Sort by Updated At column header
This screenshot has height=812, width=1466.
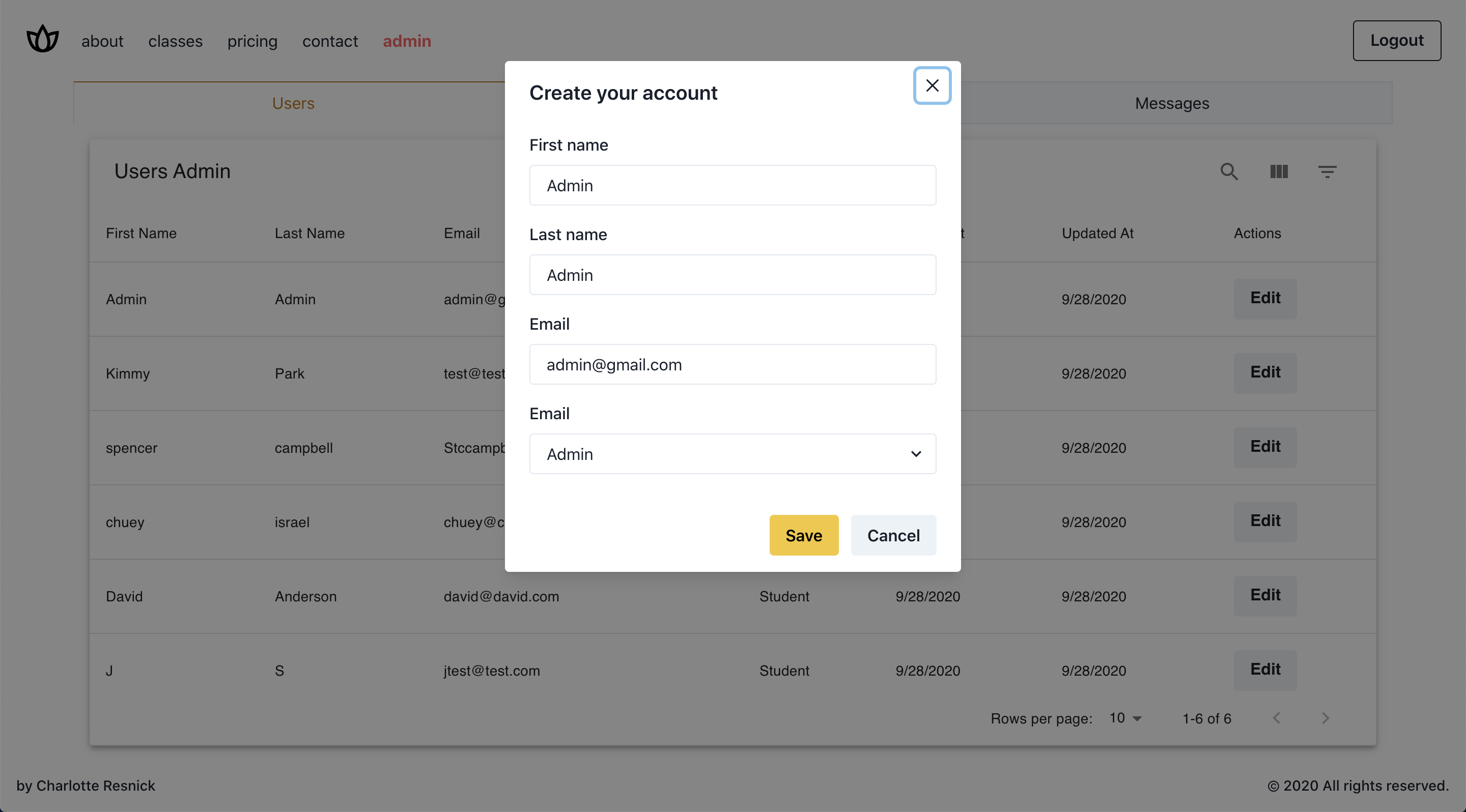[1098, 233]
